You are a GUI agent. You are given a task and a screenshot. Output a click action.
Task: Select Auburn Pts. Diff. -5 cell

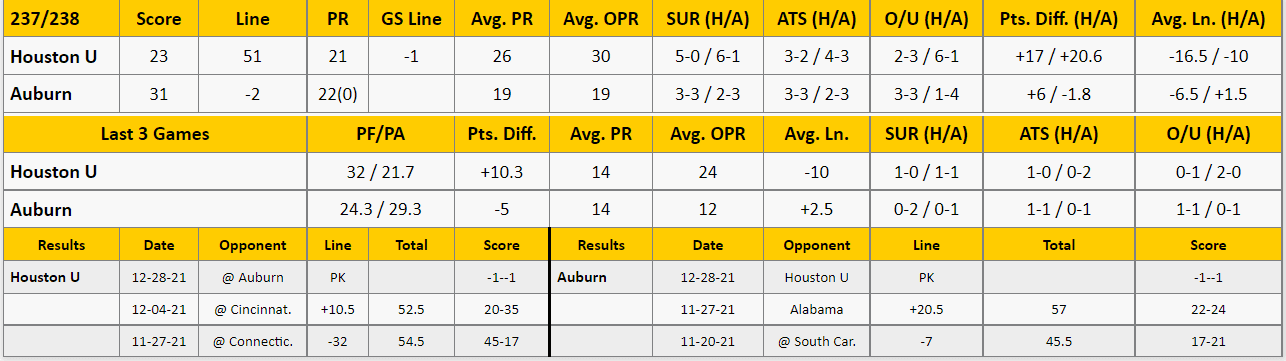click(502, 210)
